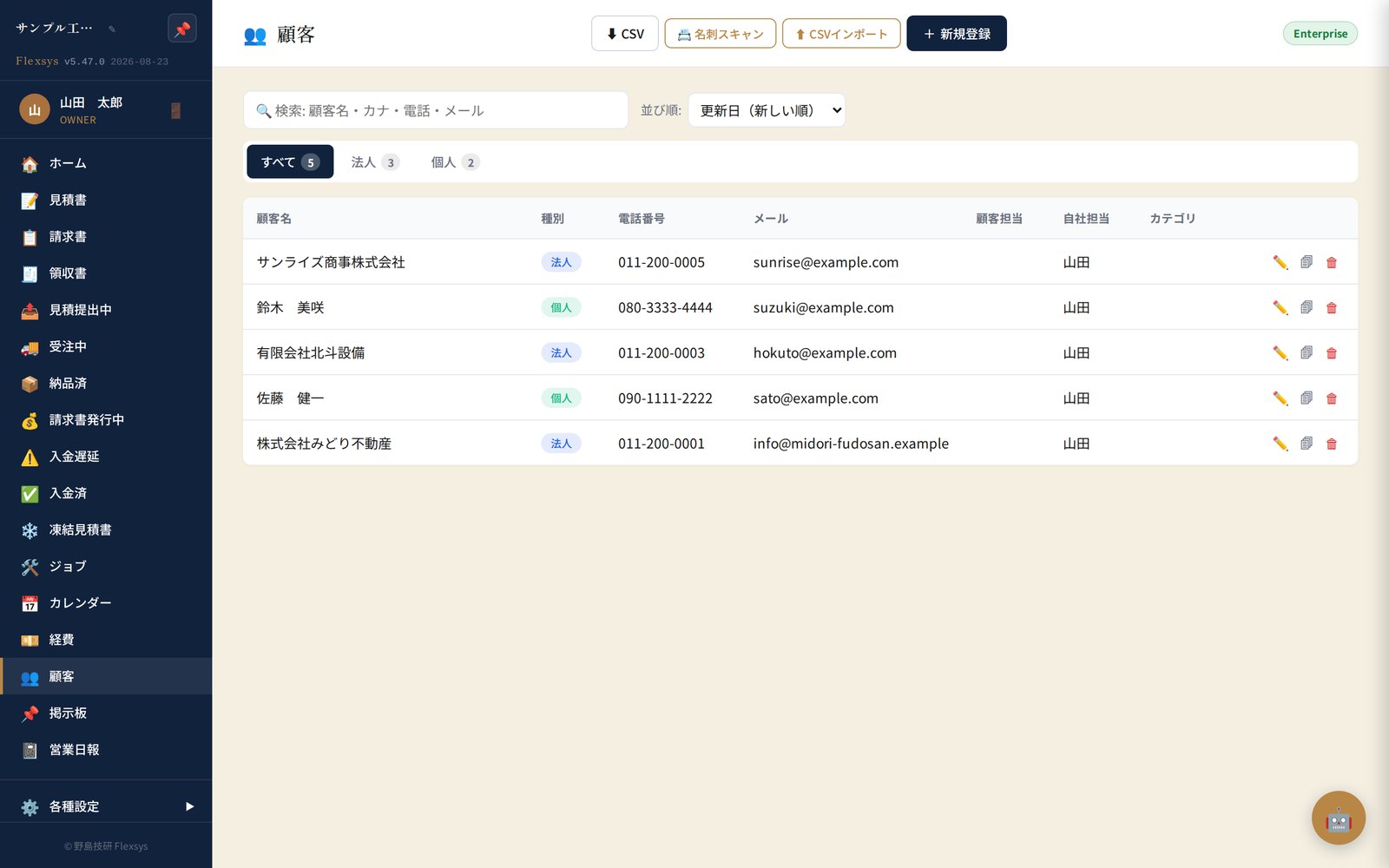Click the 名刺スキャン button
Image resolution: width=1389 pixels, height=868 pixels.
click(x=721, y=34)
